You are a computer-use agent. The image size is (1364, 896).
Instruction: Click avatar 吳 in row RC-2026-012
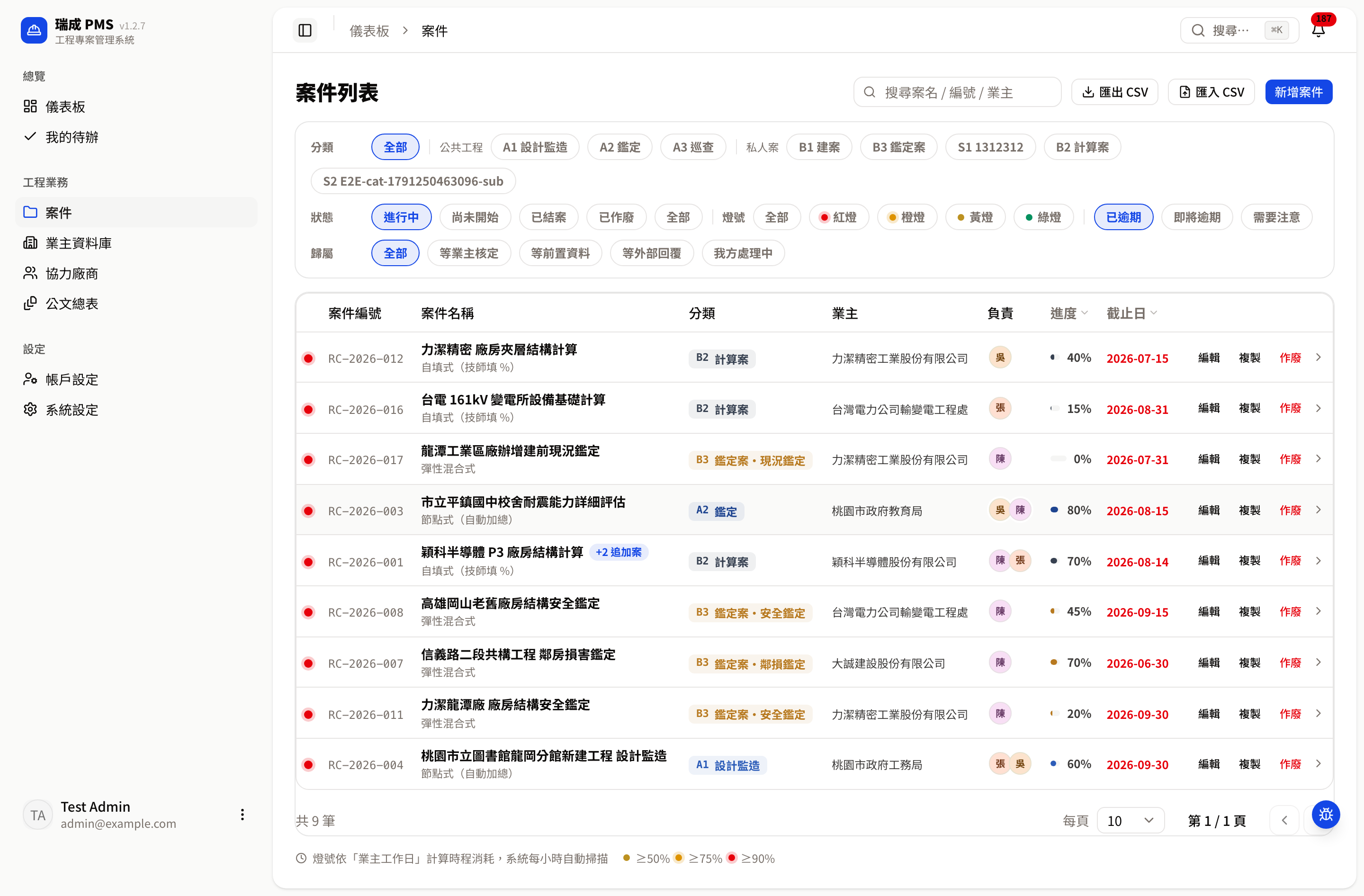(1000, 358)
